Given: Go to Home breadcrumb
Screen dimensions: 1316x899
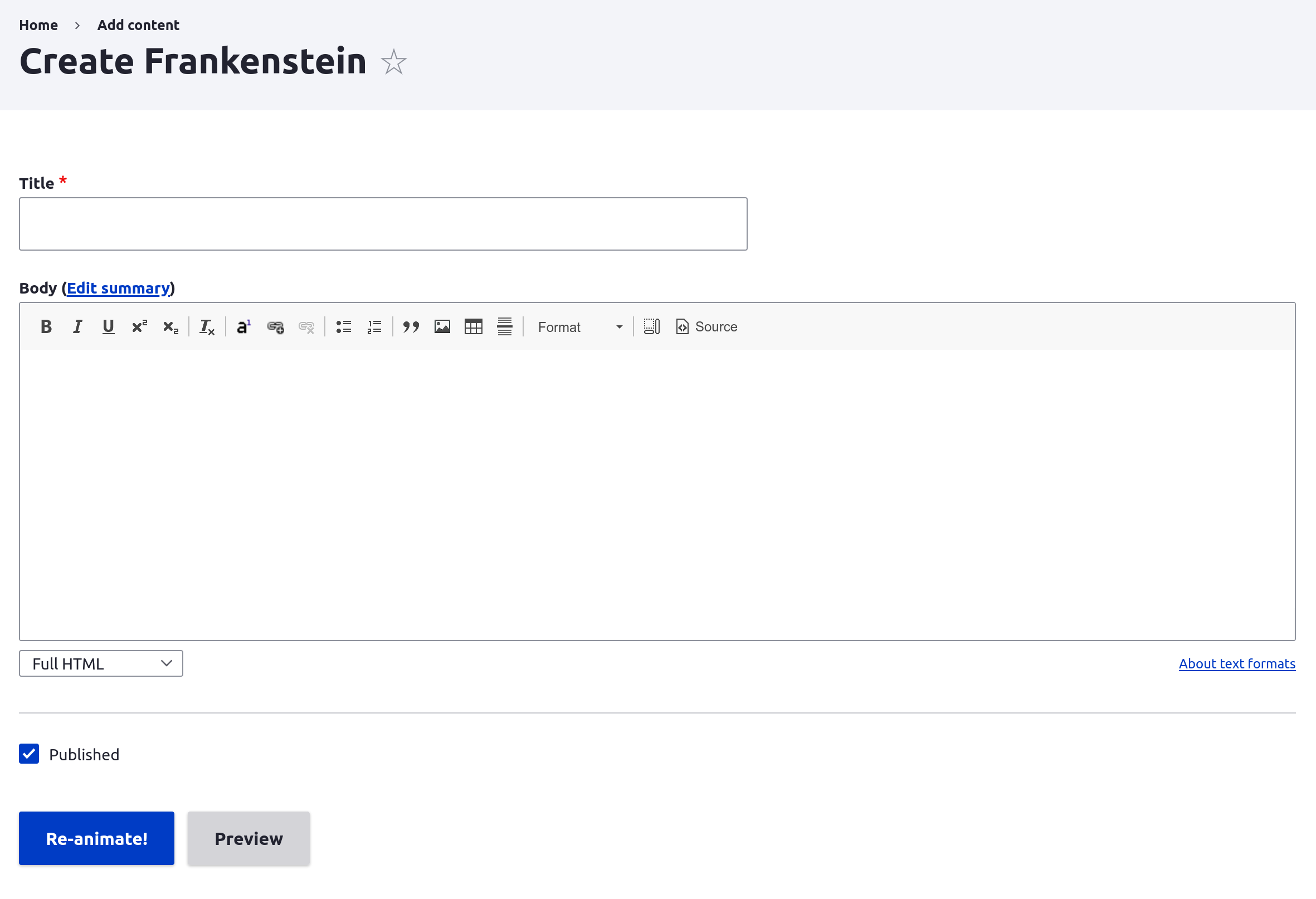Looking at the screenshot, I should [38, 25].
